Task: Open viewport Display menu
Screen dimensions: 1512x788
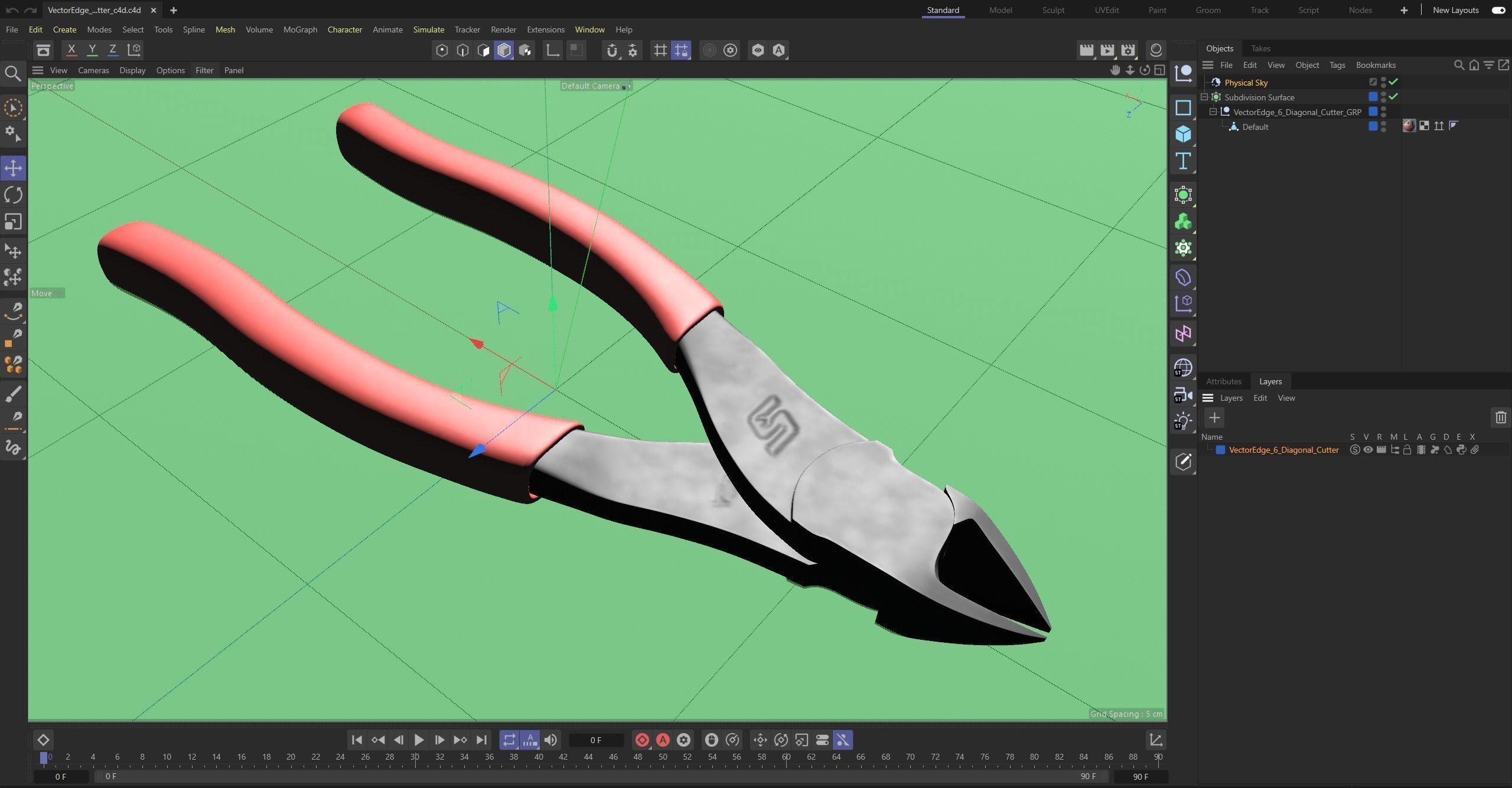Action: coord(132,70)
